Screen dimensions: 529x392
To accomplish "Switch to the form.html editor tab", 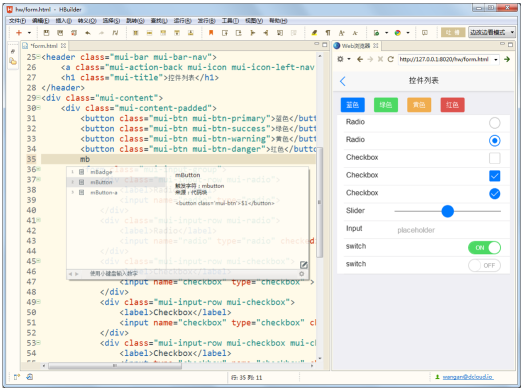I will click(44, 46).
